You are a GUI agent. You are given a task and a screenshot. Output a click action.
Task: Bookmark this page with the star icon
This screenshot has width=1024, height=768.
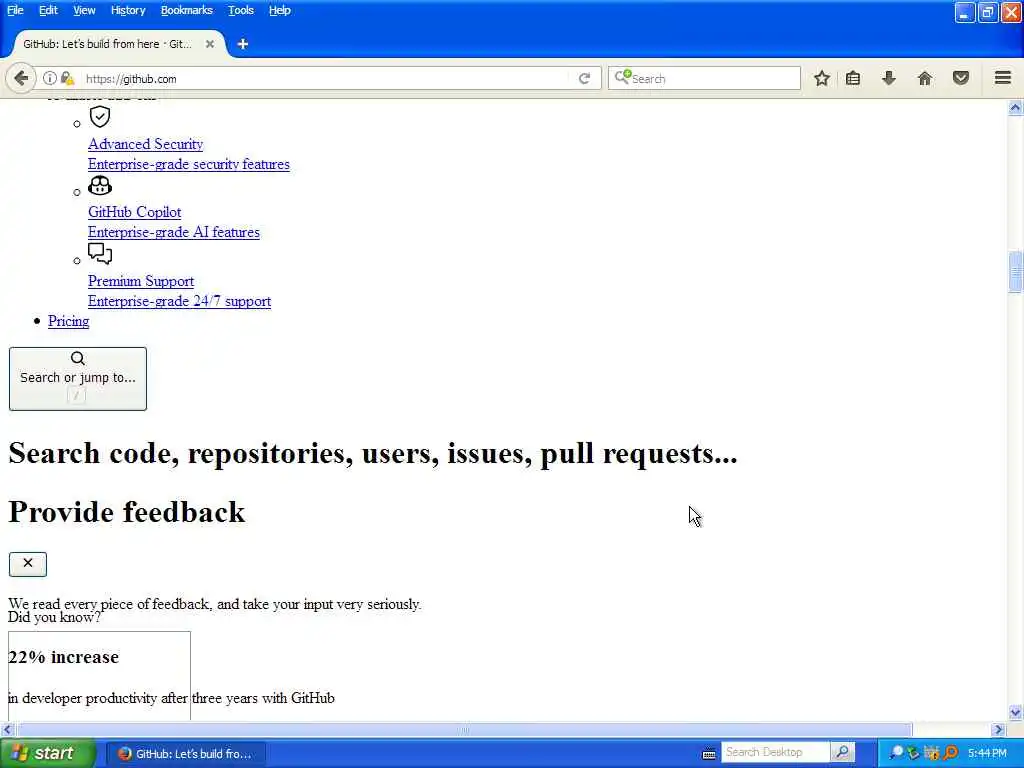[822, 78]
